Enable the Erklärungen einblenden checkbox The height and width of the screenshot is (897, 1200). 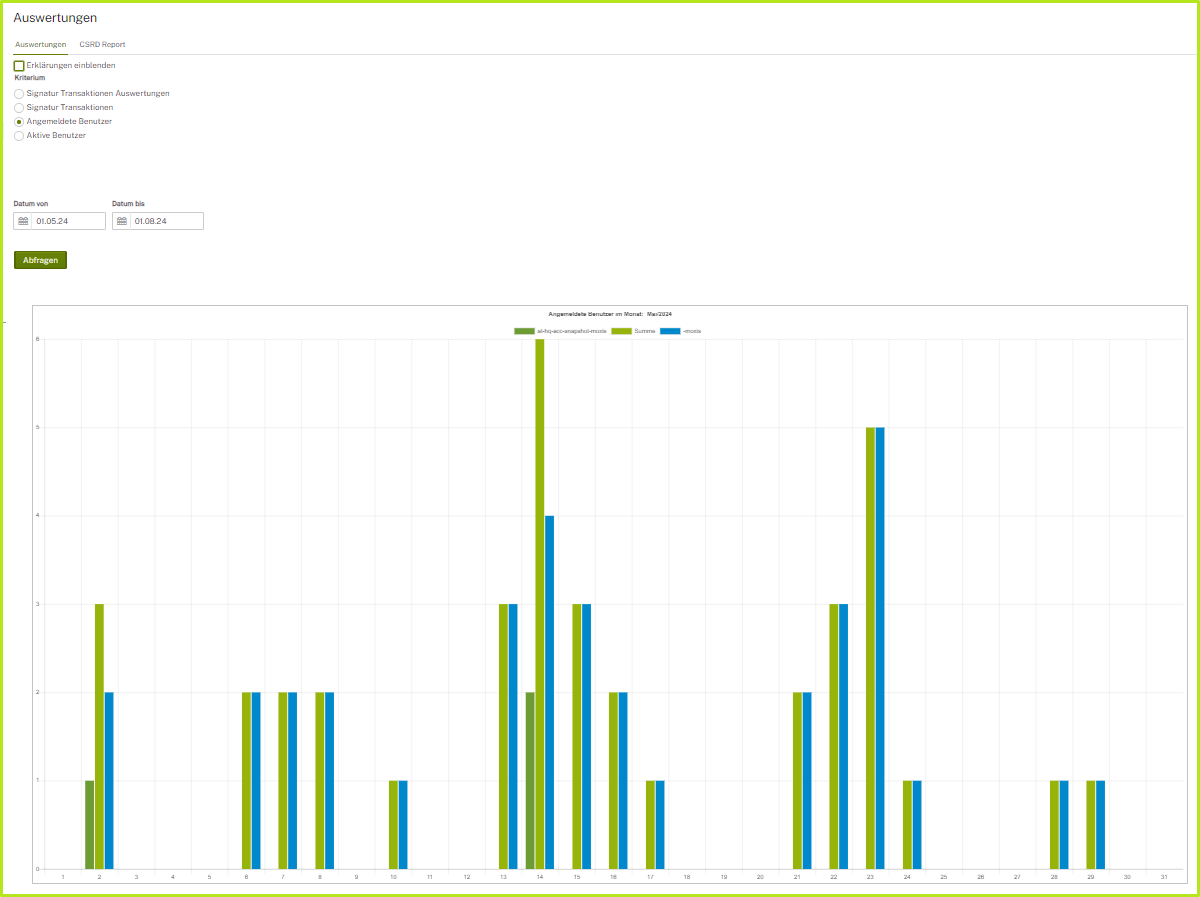point(19,66)
